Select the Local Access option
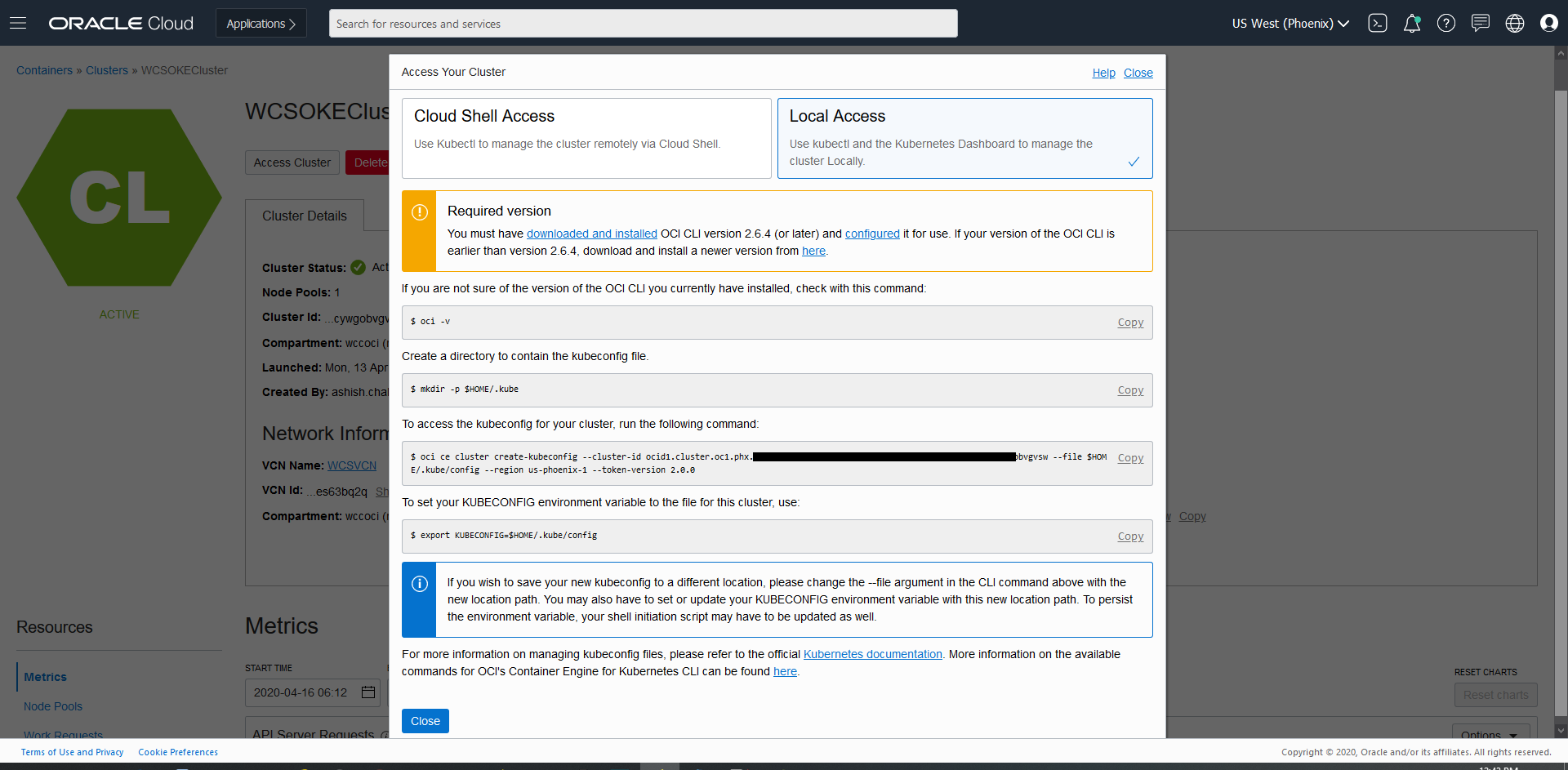 pyautogui.click(x=965, y=138)
